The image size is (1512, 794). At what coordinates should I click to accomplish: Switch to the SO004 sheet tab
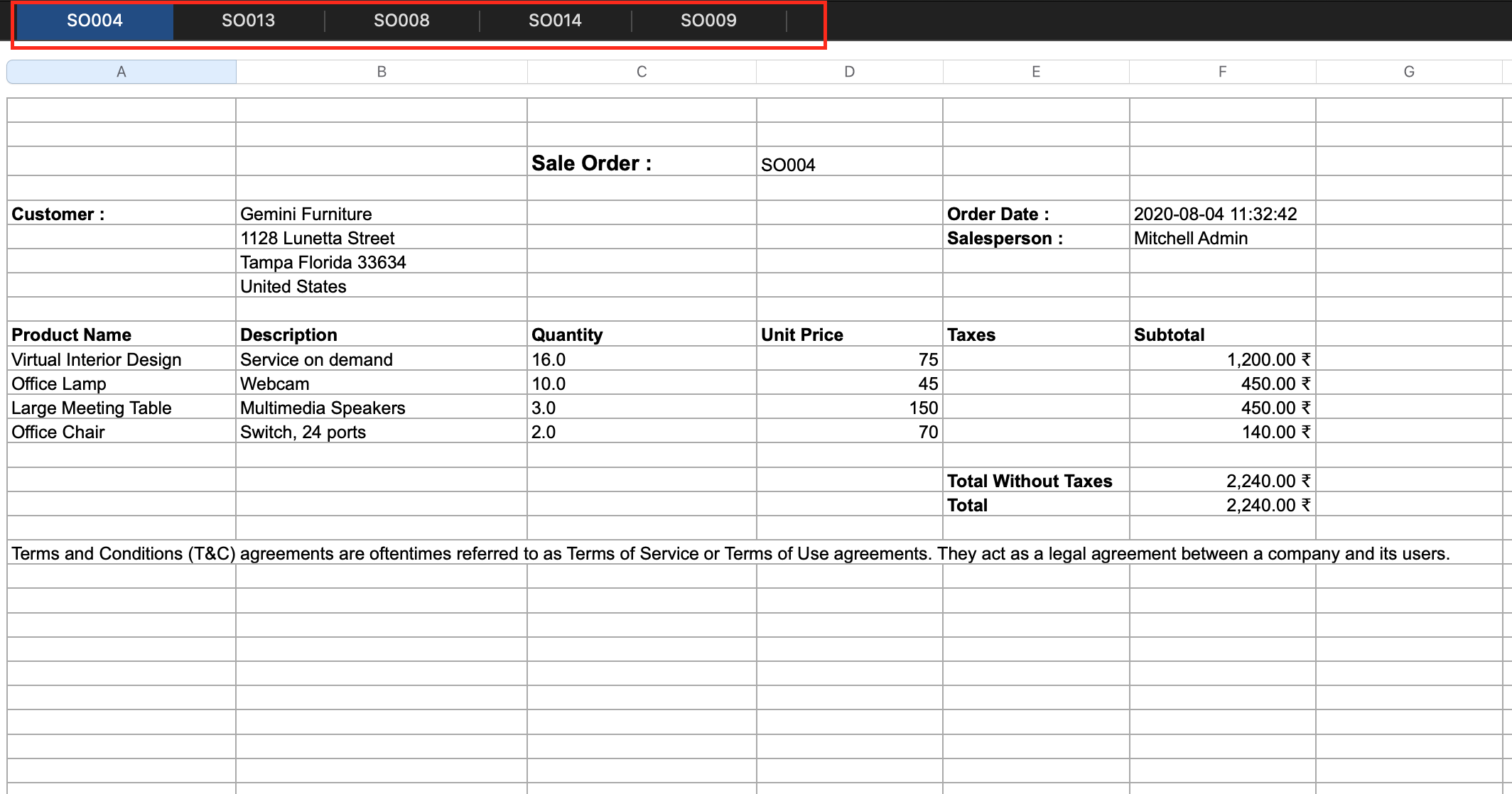pos(94,21)
